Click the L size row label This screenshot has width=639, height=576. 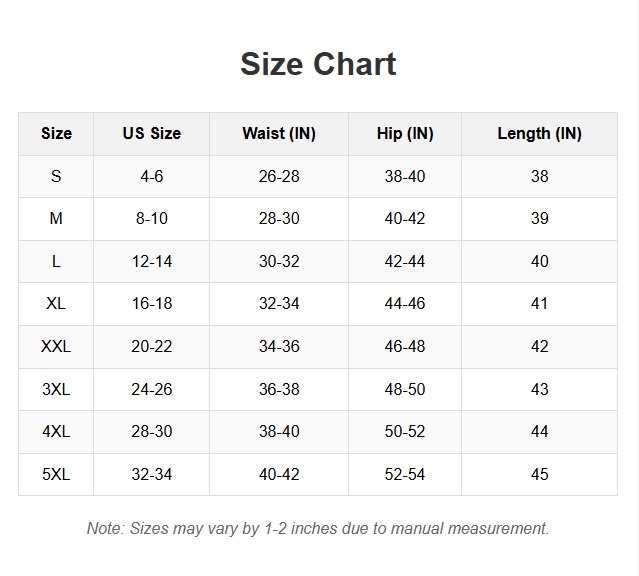[56, 261]
